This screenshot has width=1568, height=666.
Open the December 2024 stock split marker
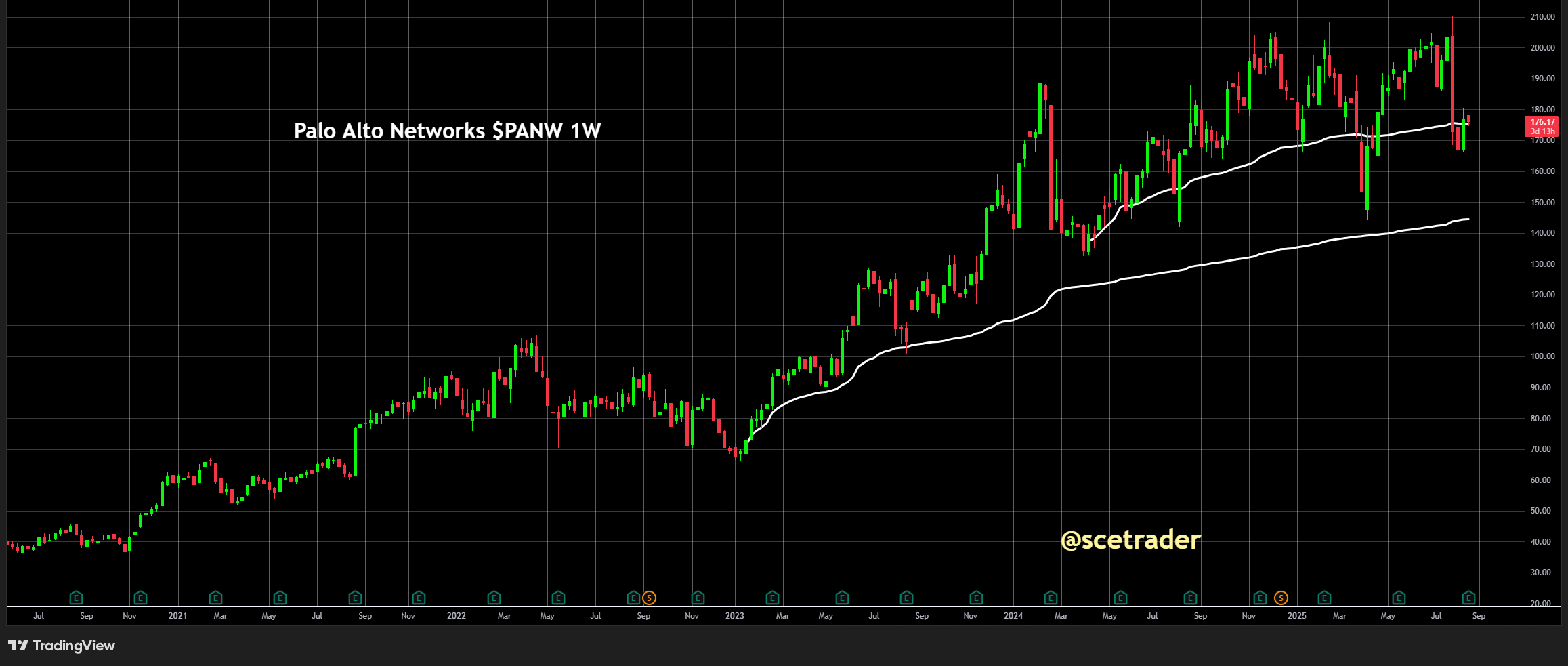pos(1281,598)
